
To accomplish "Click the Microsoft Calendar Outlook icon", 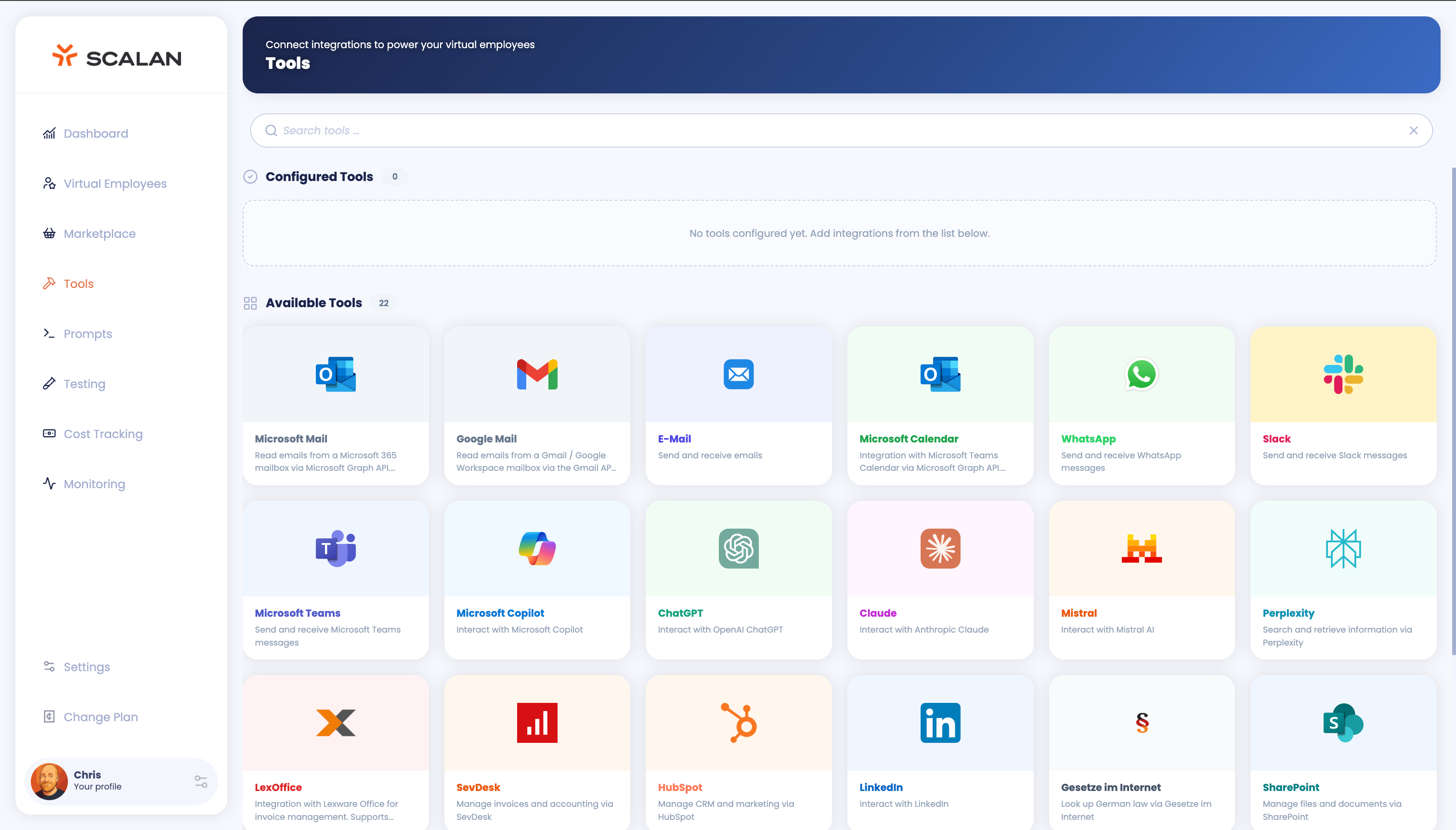I will 940,374.
